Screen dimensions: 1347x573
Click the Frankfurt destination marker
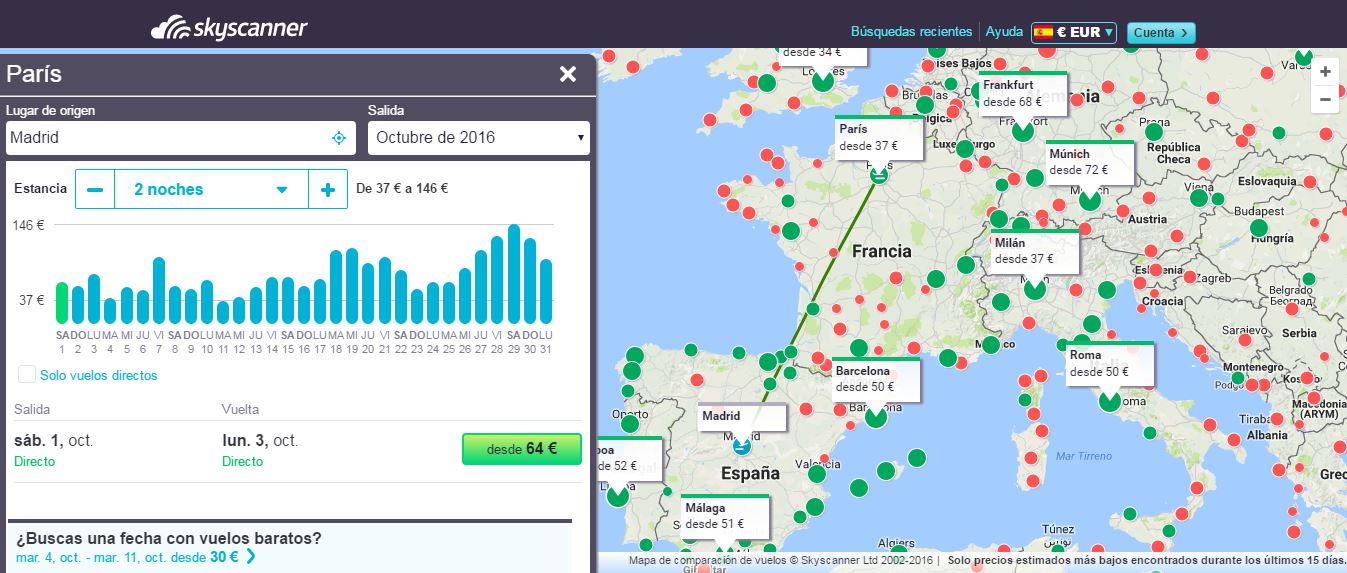click(1022, 130)
